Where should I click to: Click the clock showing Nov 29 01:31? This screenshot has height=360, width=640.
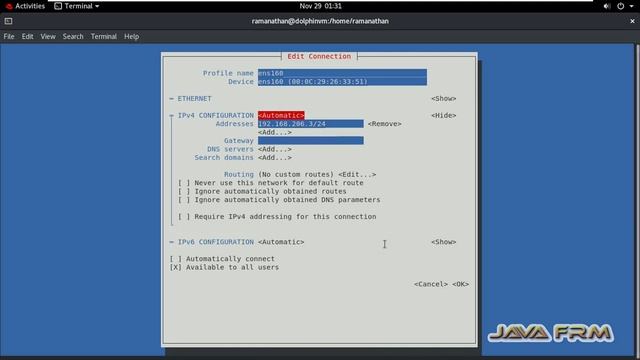(320, 6)
